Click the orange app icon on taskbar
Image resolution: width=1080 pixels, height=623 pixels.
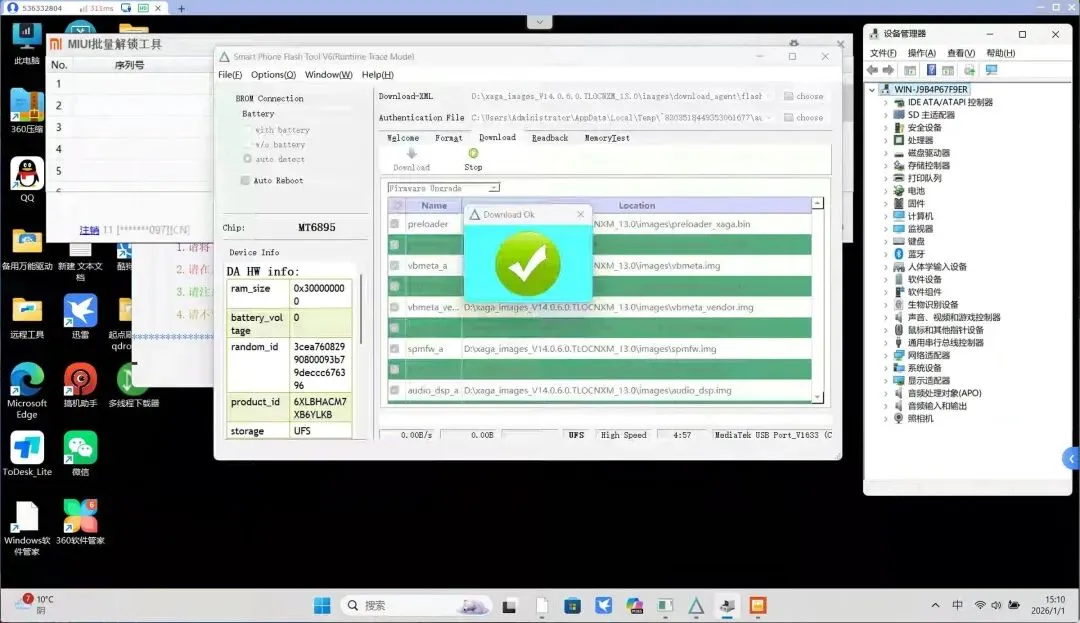pyautogui.click(x=758, y=606)
